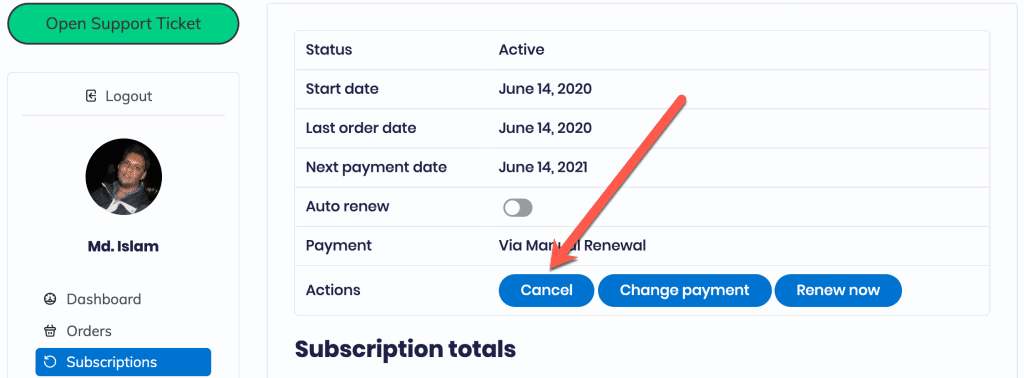This screenshot has width=1024, height=378.
Task: Click the Renew now button
Action: pos(838,291)
